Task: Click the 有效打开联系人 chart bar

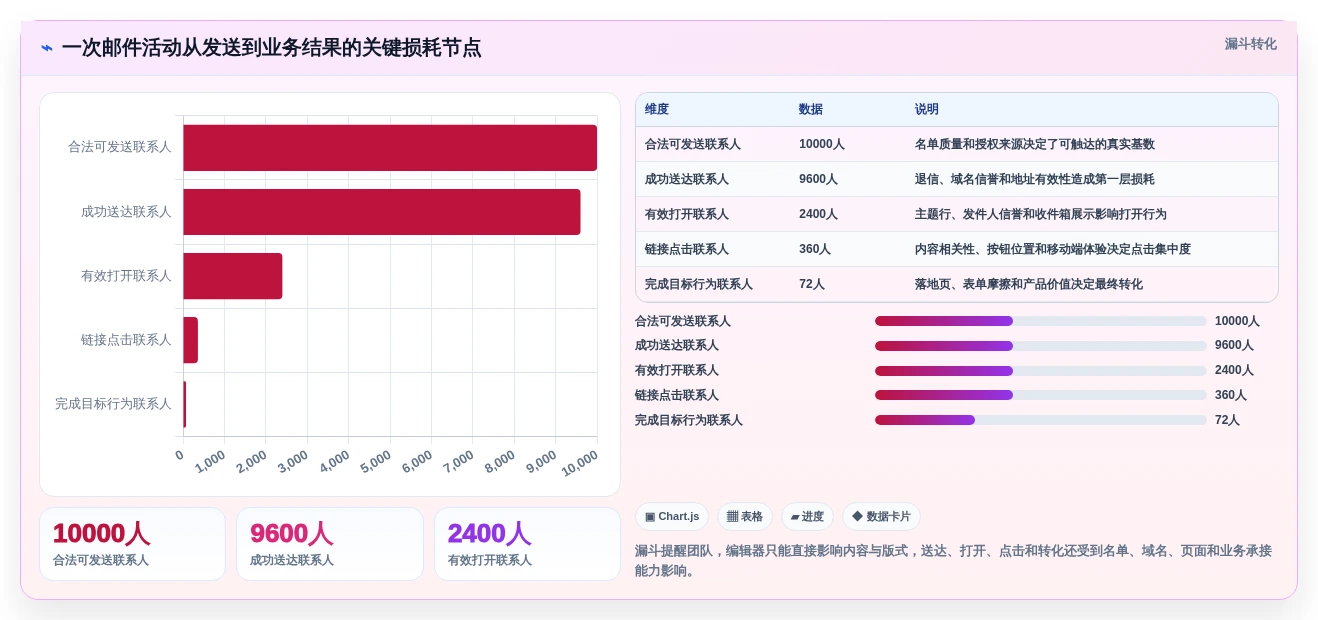Action: 233,276
